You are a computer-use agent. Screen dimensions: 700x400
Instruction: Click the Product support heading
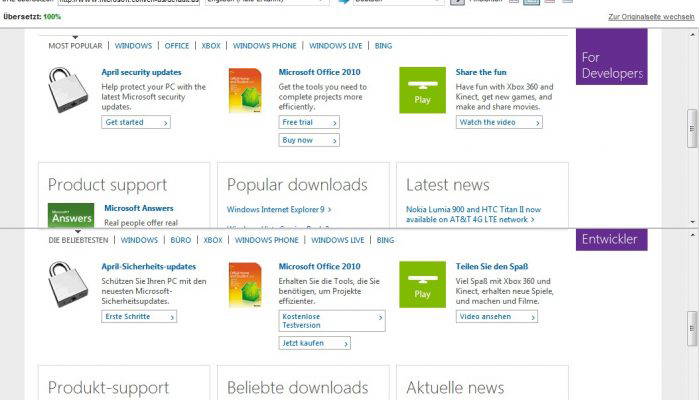point(108,185)
